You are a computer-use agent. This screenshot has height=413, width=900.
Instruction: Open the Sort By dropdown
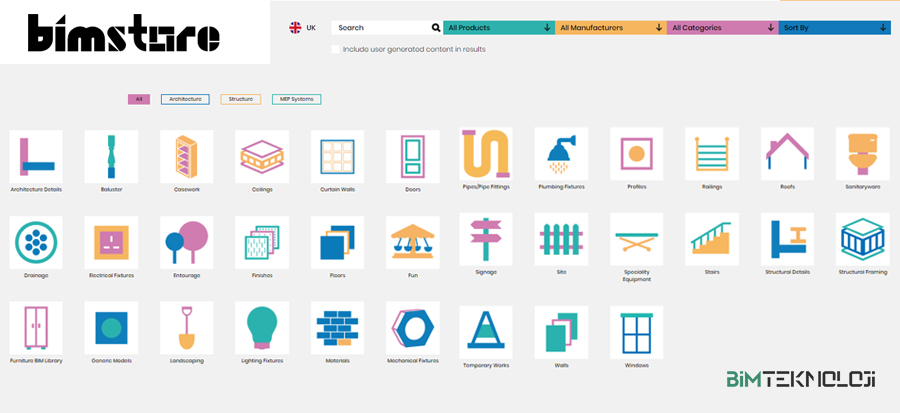tap(834, 28)
